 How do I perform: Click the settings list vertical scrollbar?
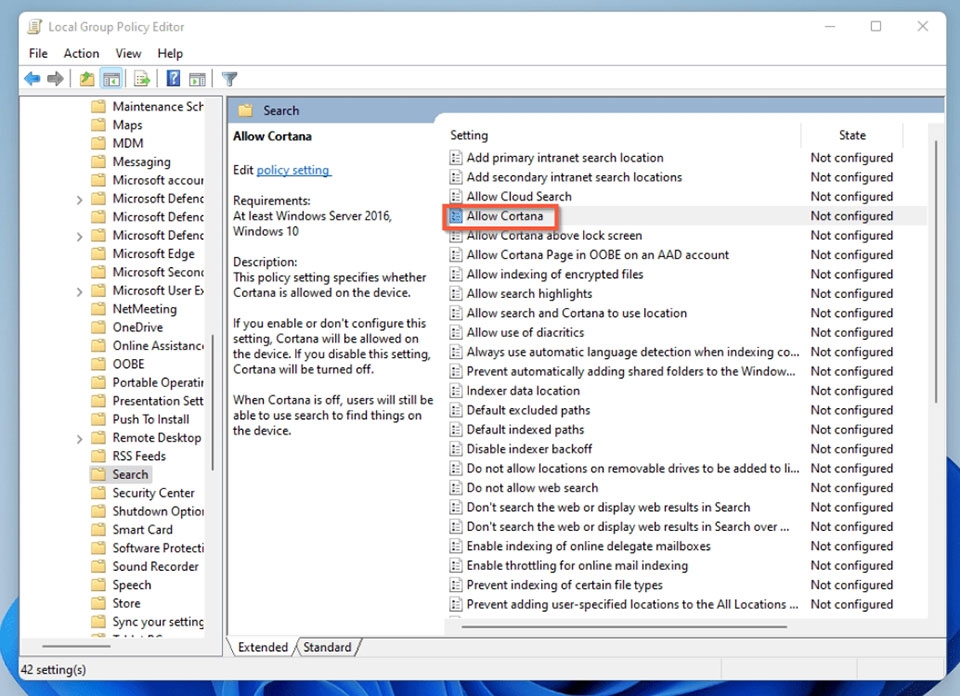pyautogui.click(x=936, y=272)
